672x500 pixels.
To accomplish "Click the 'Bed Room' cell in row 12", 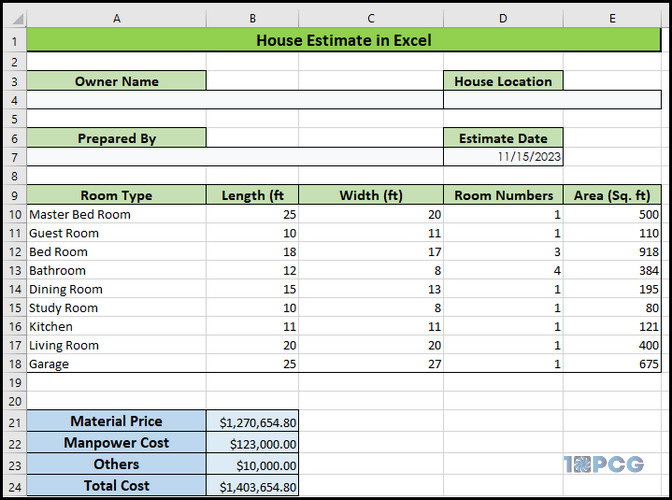I will click(117, 251).
